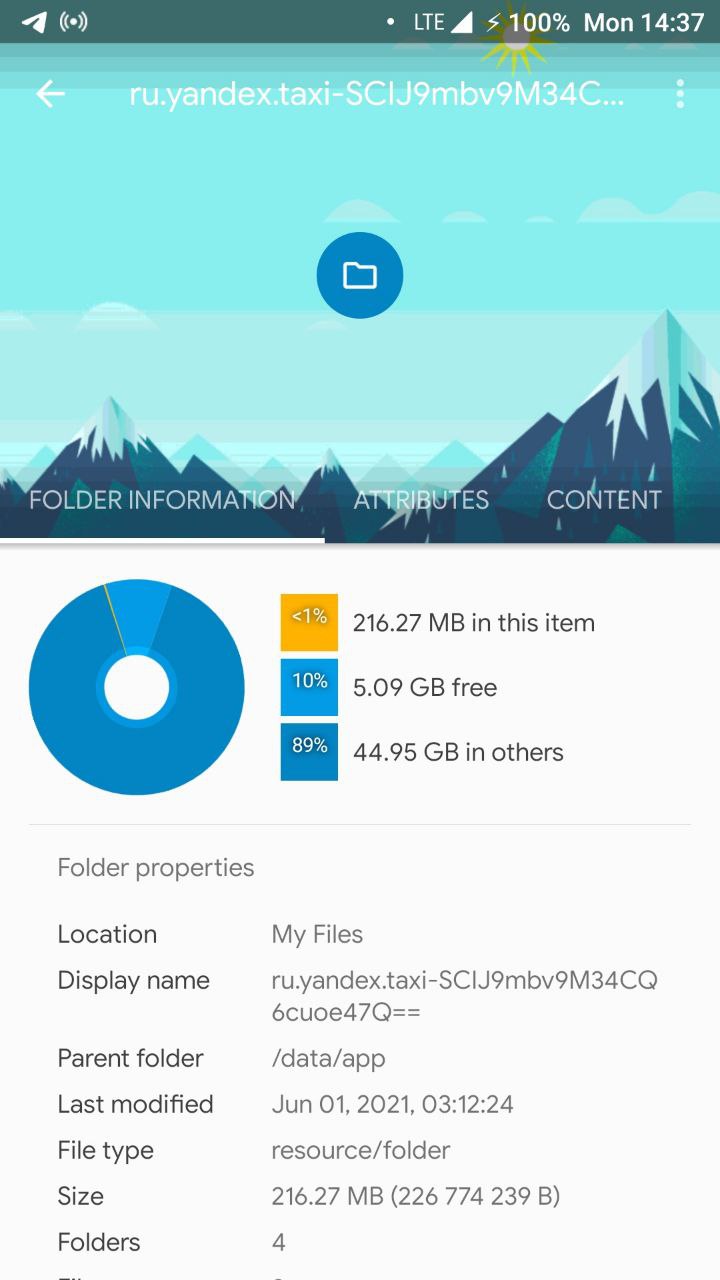The image size is (720, 1280).
Task: Tap the ru.yandex.taxi title text
Action: click(376, 94)
